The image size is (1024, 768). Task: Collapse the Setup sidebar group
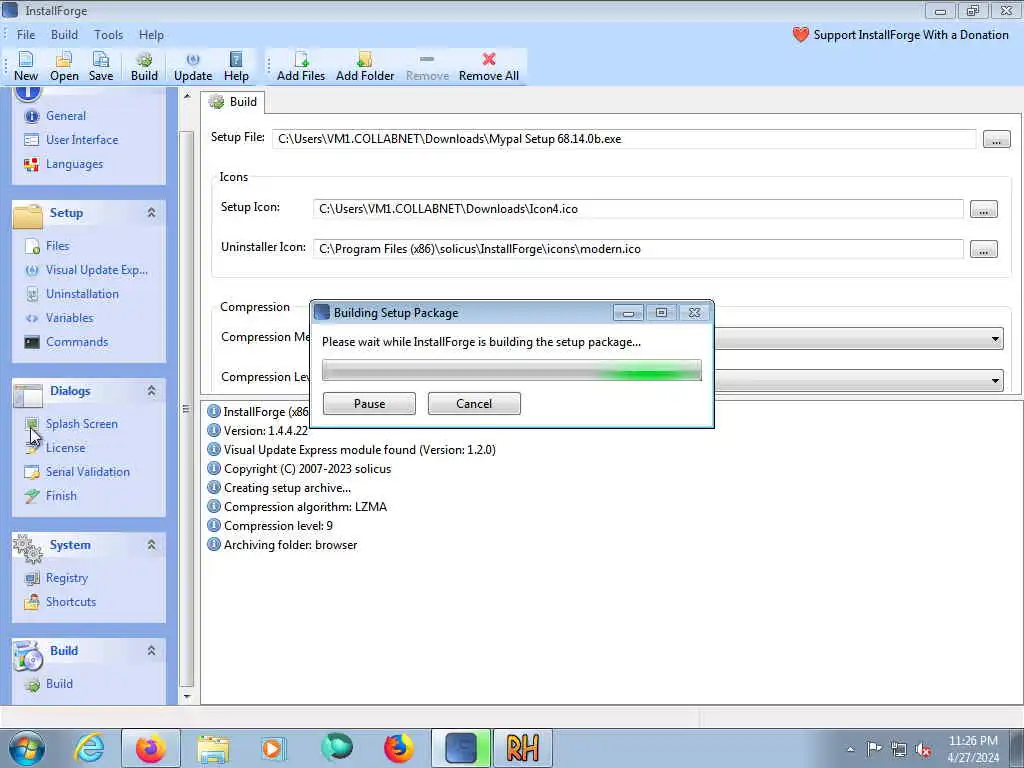pyautogui.click(x=152, y=213)
